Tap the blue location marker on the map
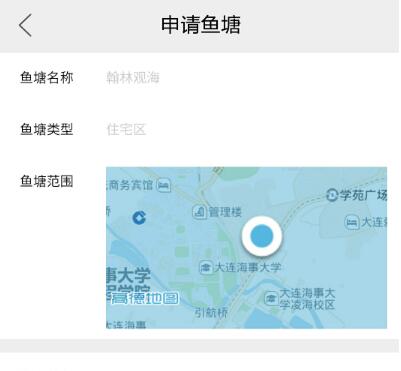Viewport: 401px width, 371px height. click(262, 236)
